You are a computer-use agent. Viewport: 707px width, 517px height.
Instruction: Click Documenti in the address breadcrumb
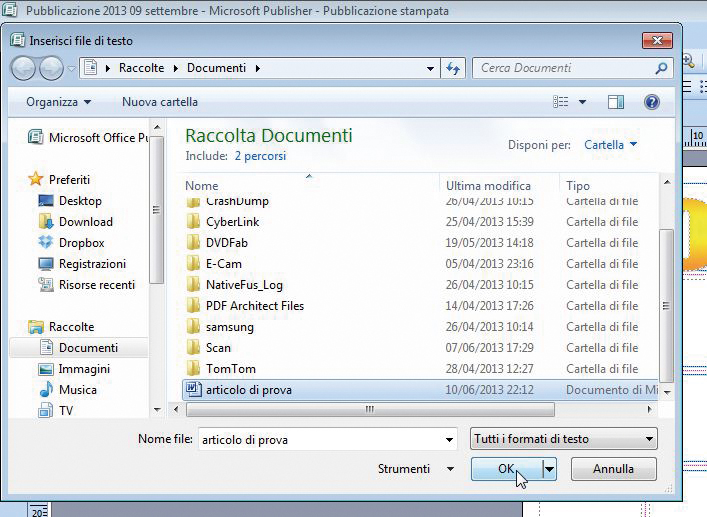click(216, 68)
